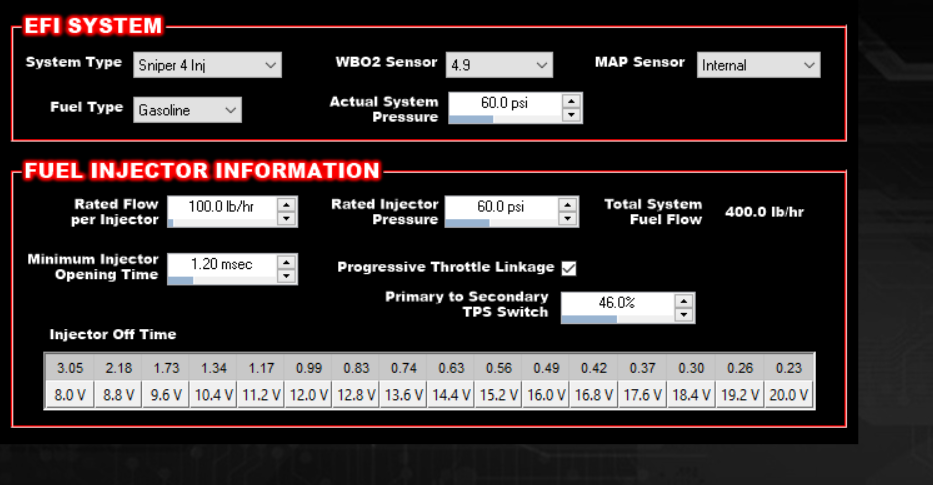Screen dimensions: 933x485
Task: Increase Primary to Secondary TPS Switch
Action: (684, 300)
